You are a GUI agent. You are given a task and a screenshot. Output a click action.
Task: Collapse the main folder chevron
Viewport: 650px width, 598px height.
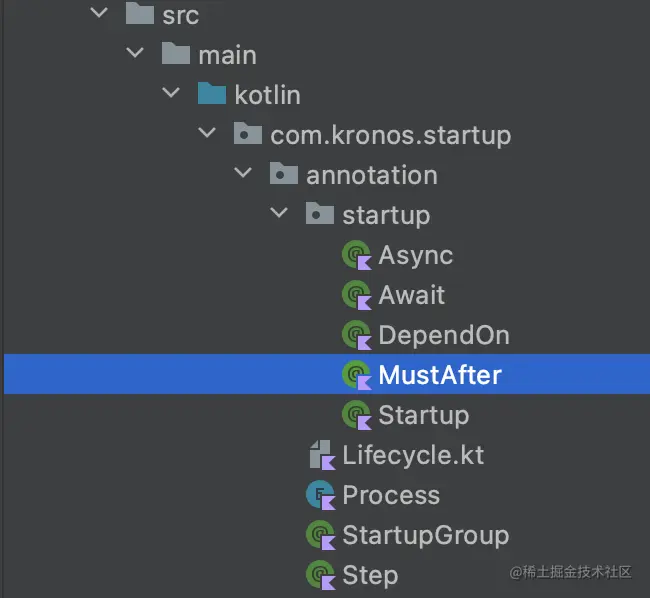[x=135, y=55]
